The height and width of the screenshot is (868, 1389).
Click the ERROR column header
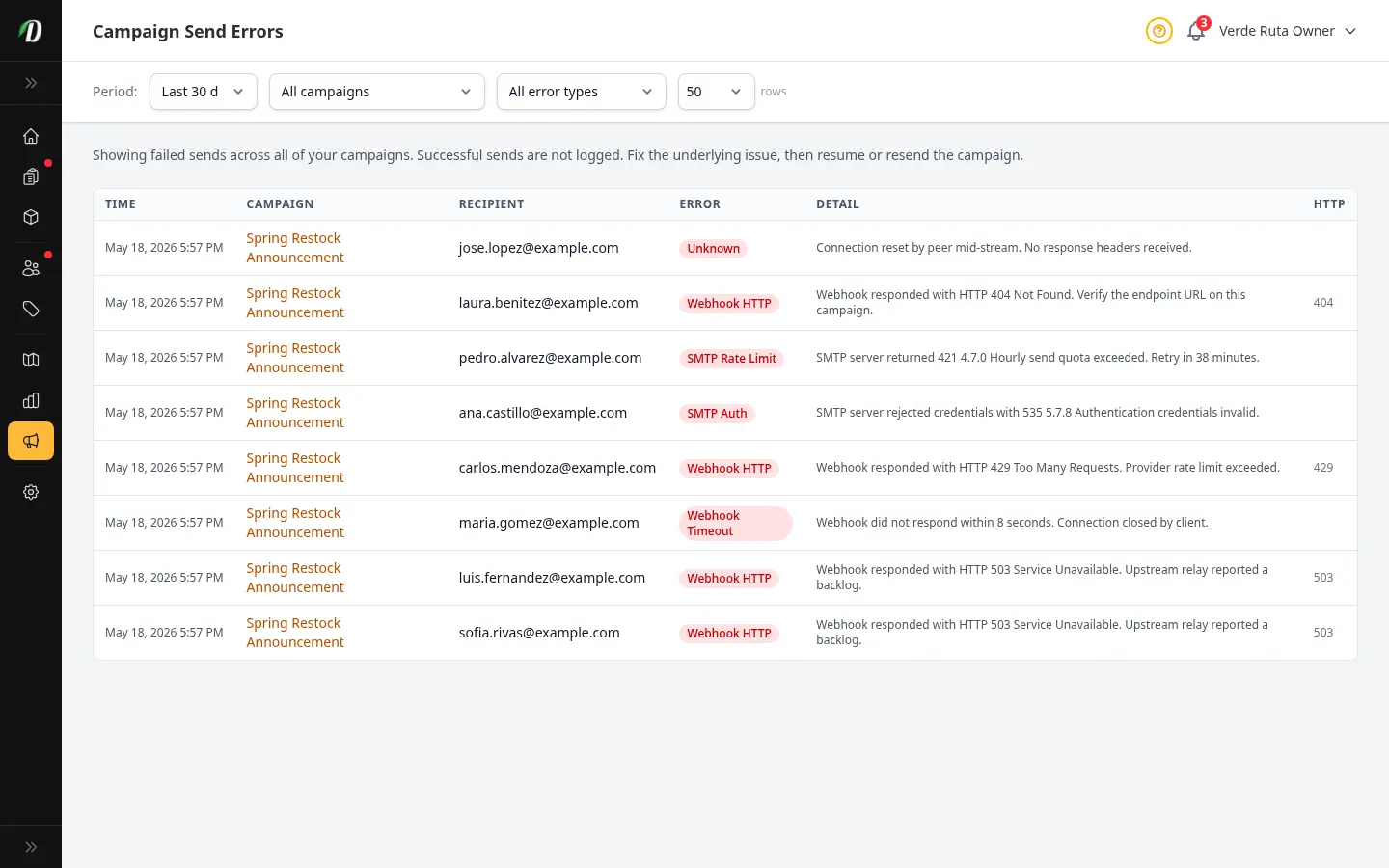click(x=700, y=204)
